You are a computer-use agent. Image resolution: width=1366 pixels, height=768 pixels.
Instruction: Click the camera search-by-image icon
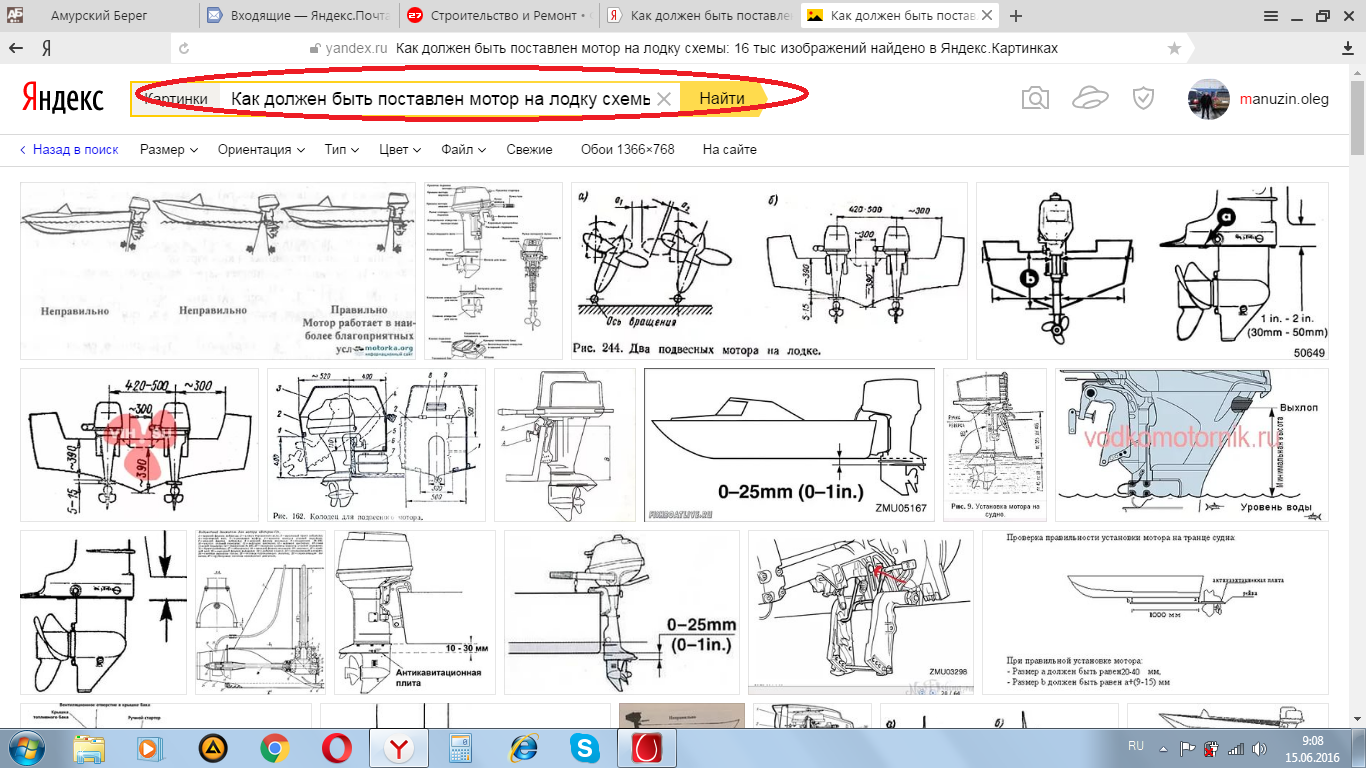pos(1035,98)
